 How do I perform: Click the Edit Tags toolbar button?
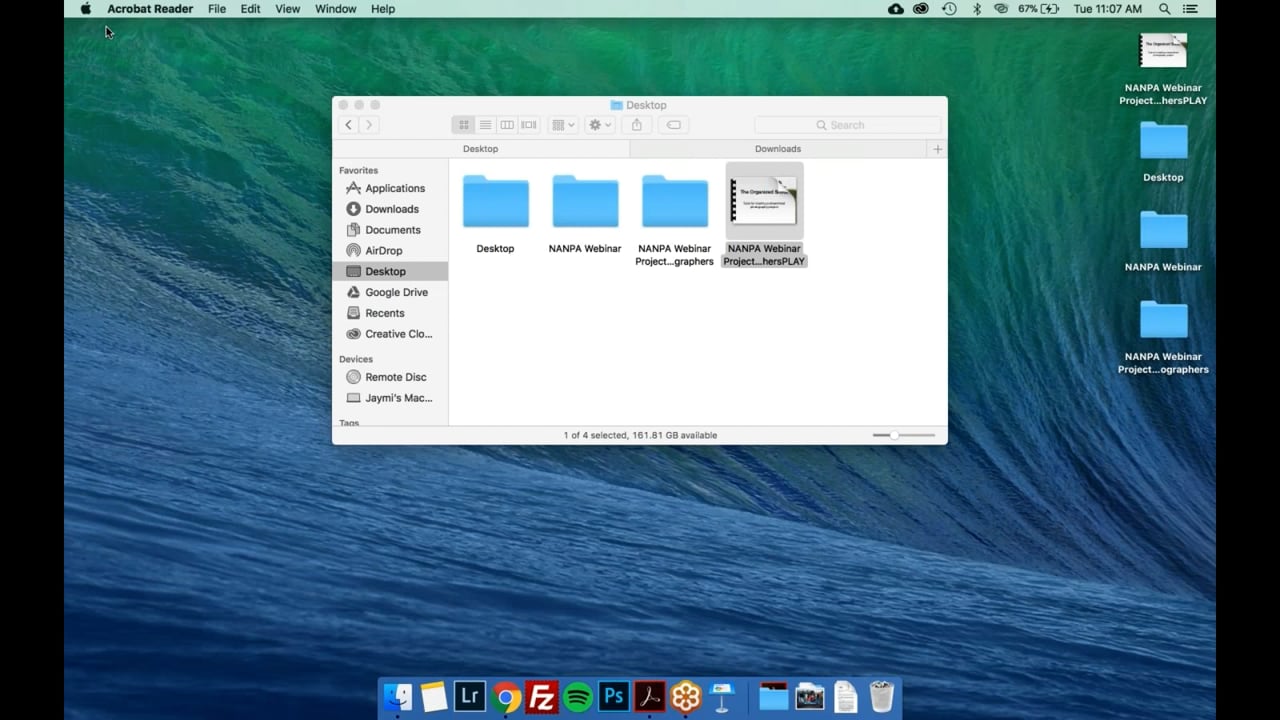point(674,125)
